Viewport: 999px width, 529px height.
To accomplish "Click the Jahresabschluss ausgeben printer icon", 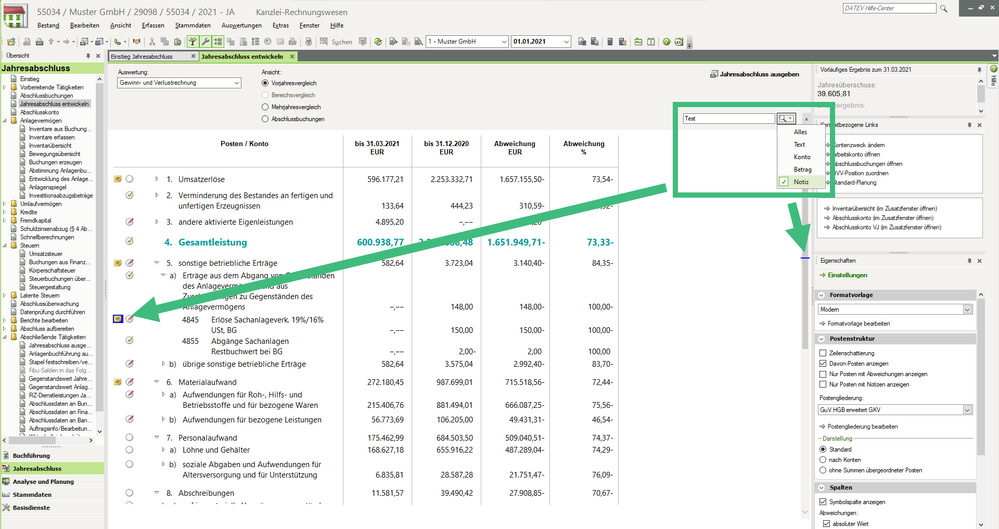I will pos(713,74).
